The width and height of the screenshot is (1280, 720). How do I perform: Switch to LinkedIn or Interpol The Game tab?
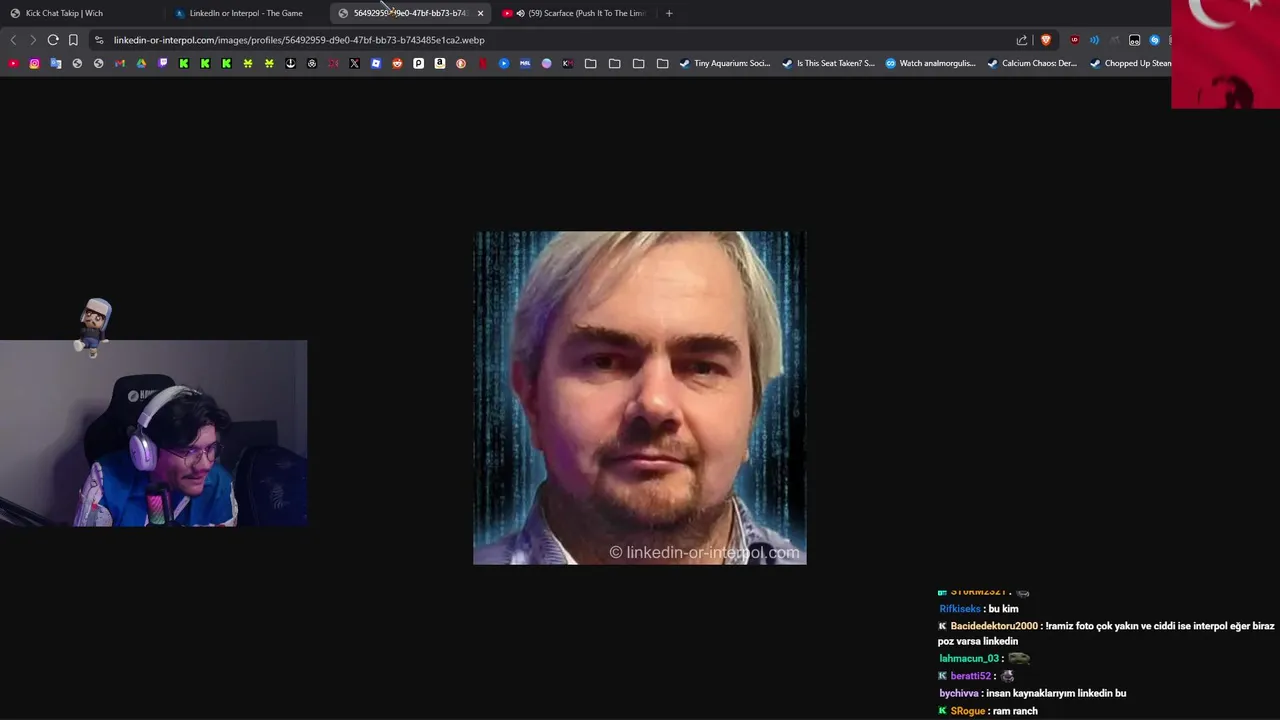pyautogui.click(x=247, y=13)
